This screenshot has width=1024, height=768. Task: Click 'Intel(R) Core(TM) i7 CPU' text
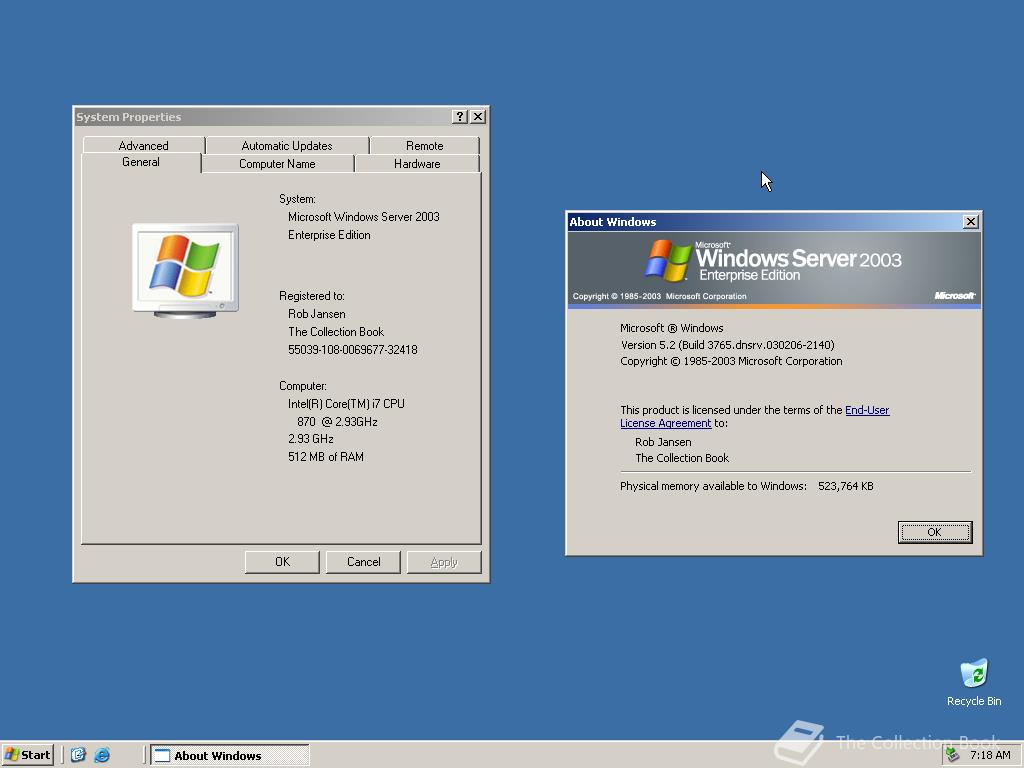point(346,404)
